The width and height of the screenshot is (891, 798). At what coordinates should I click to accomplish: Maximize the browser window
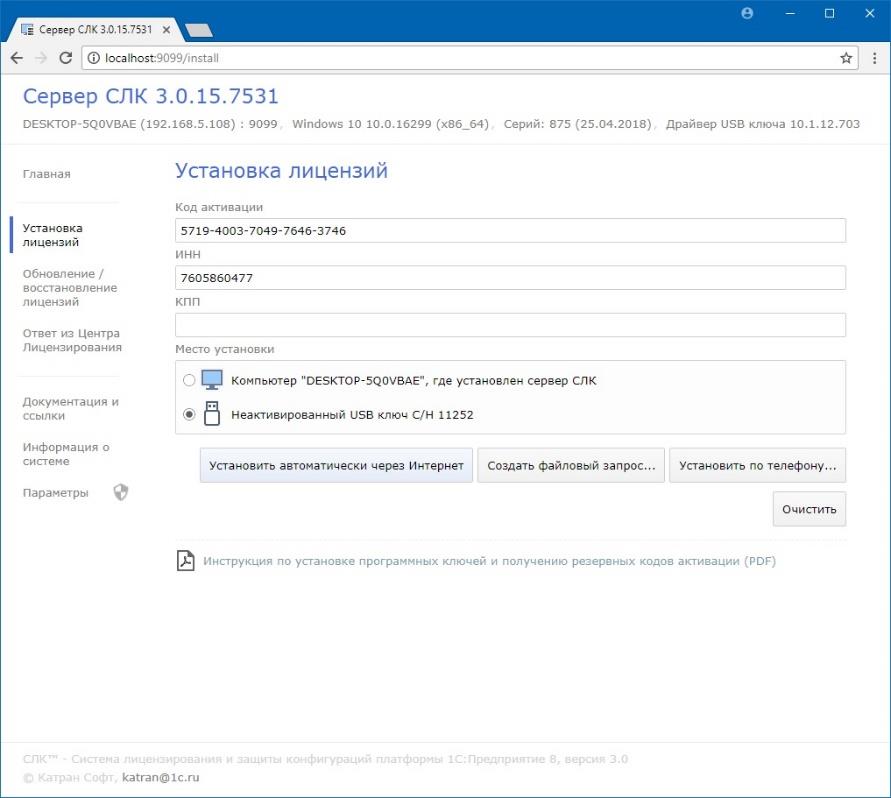(x=830, y=13)
